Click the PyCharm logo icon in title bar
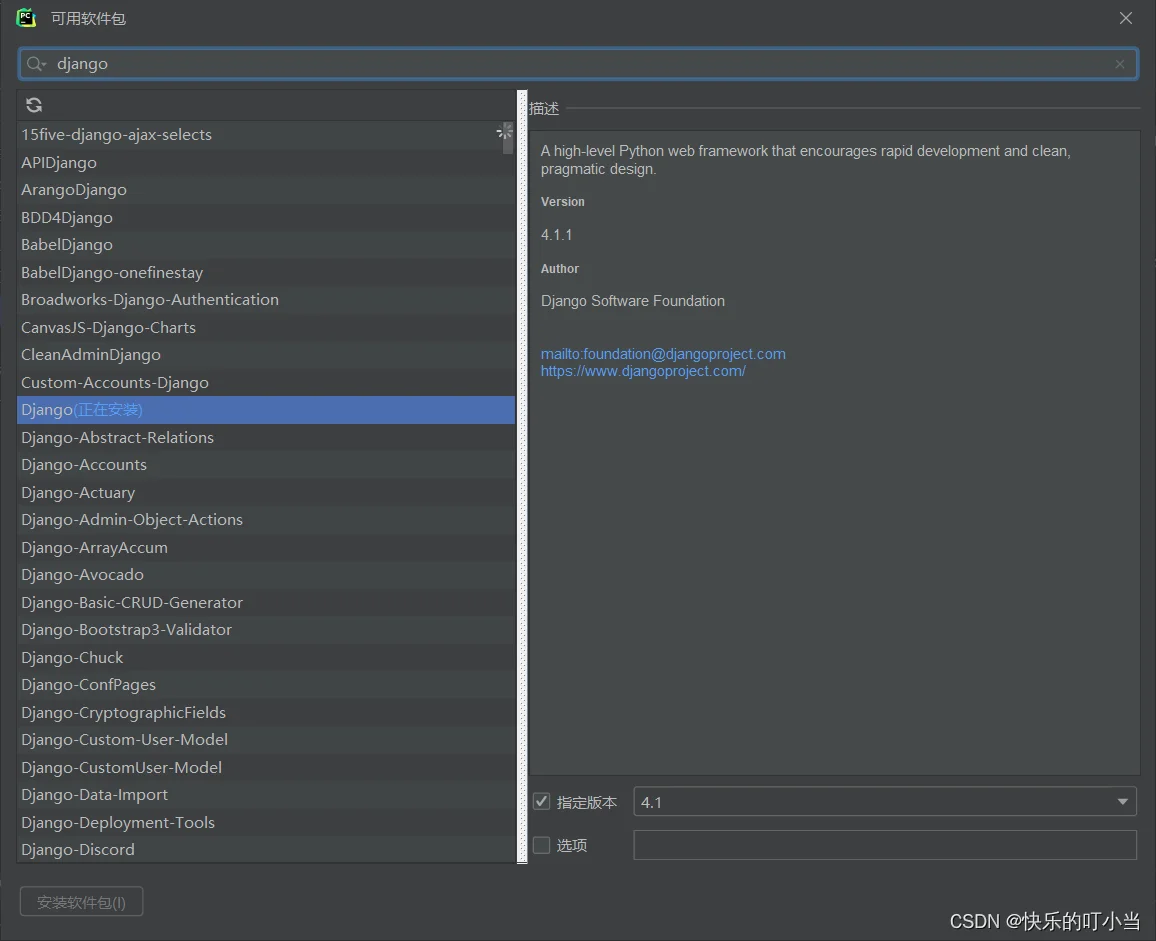Screen dimensions: 1156x941 point(26,18)
